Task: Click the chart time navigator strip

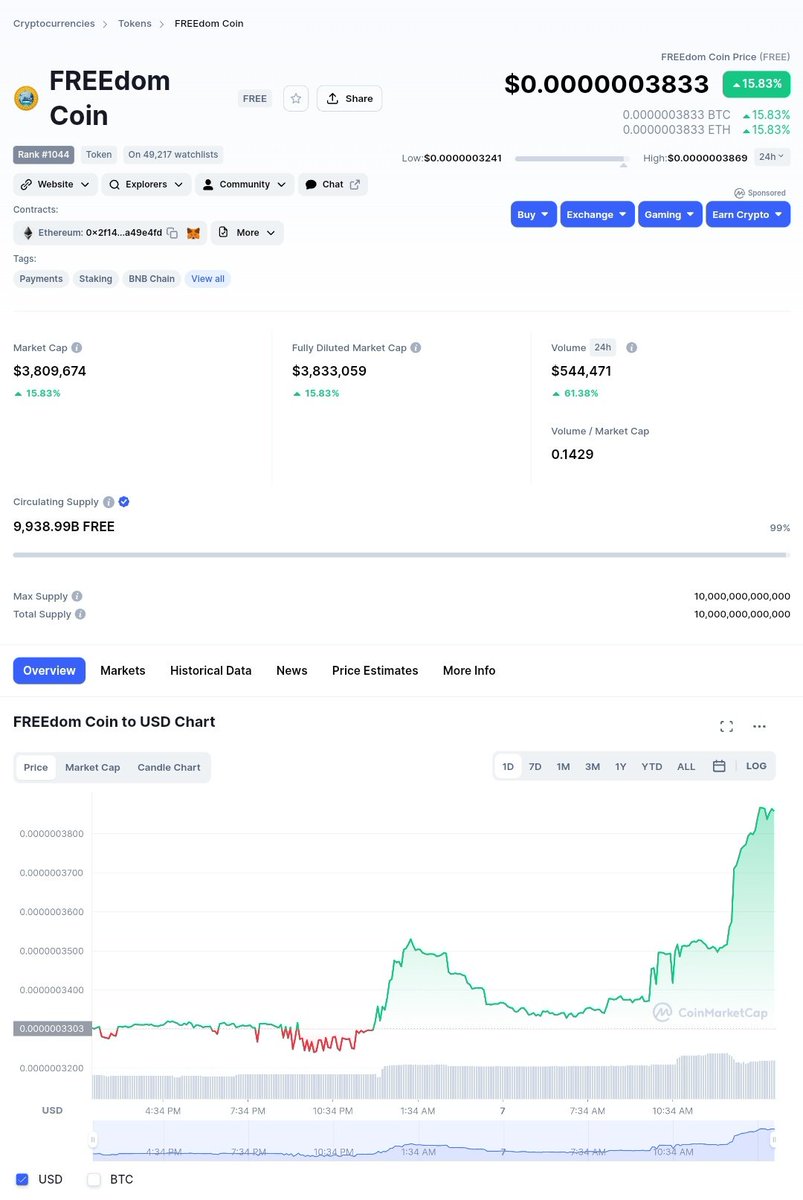Action: pyautogui.click(x=434, y=1141)
